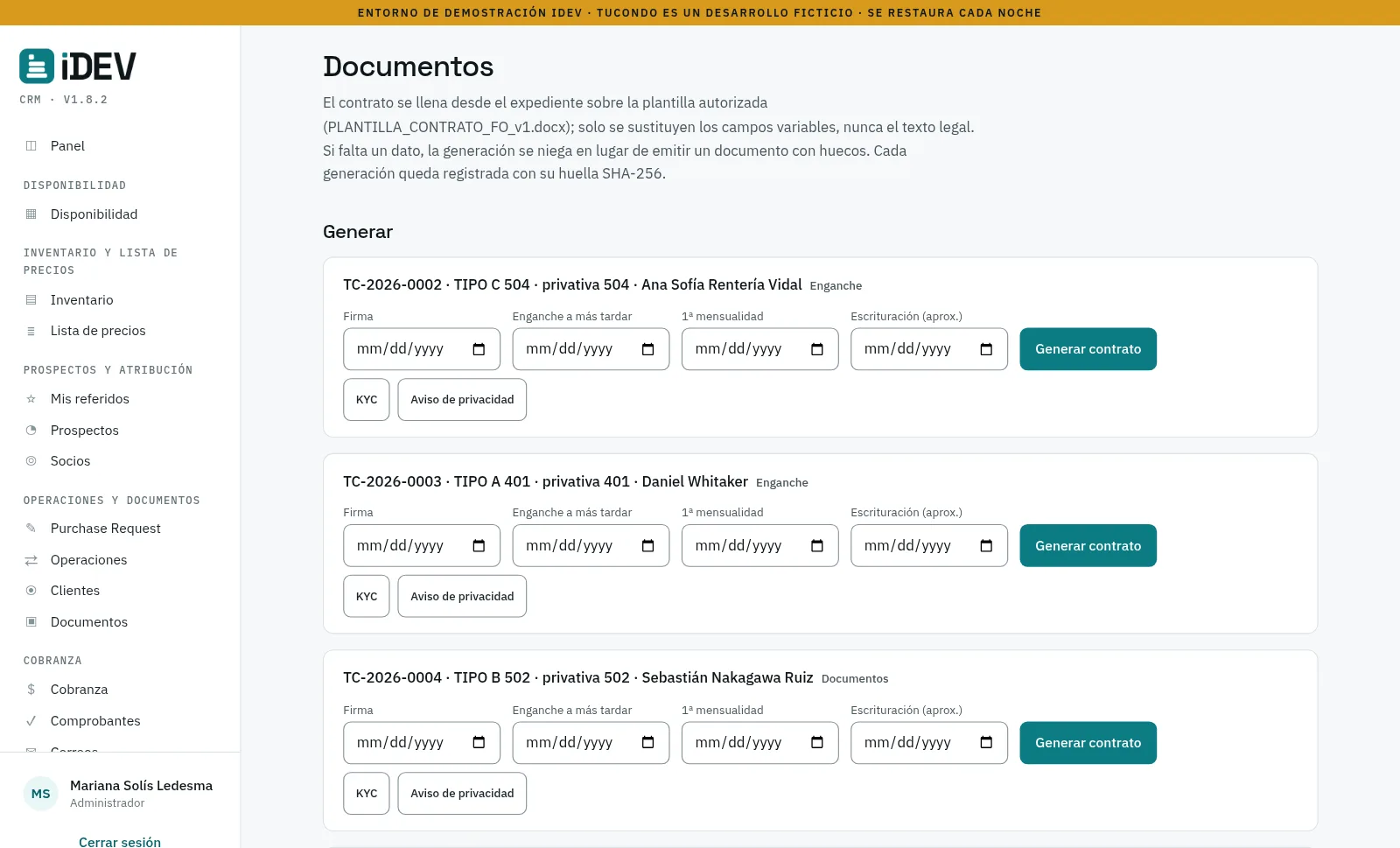Click the Documentos status tag for TC-2026-0004

855,679
